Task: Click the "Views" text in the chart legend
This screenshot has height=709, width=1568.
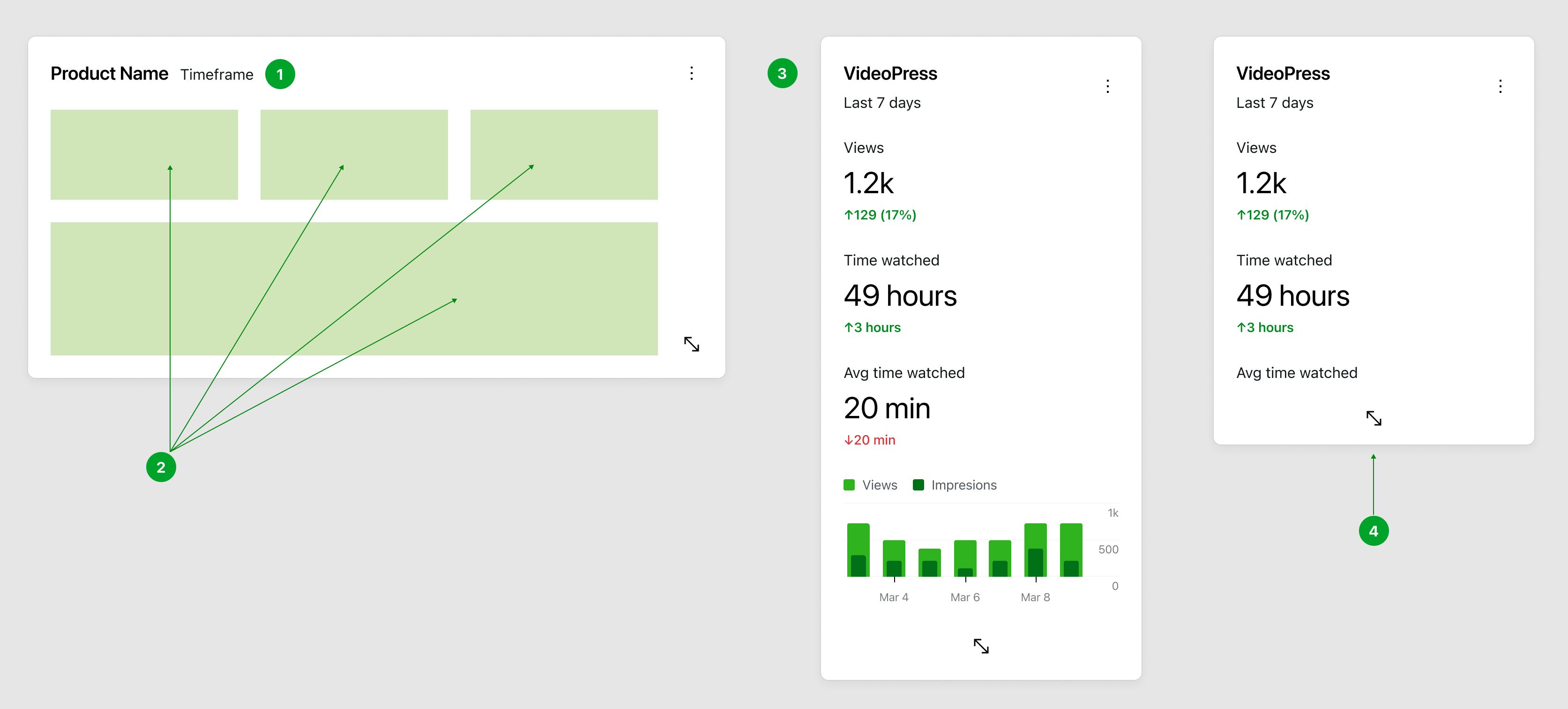Action: coord(880,485)
